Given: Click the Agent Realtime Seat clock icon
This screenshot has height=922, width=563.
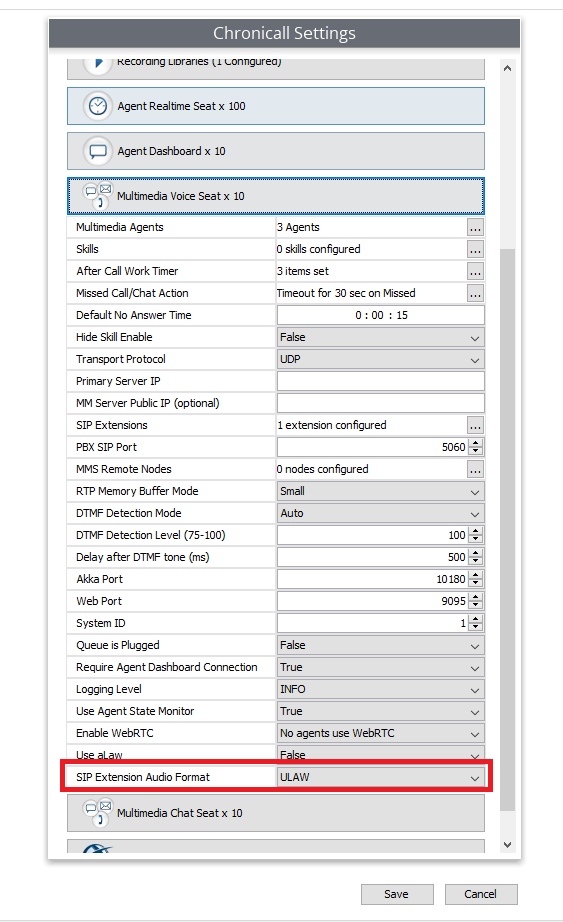Looking at the screenshot, I should [x=98, y=106].
